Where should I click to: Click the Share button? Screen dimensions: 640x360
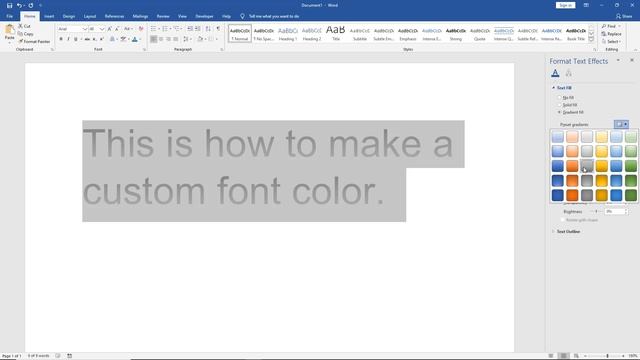point(624,16)
